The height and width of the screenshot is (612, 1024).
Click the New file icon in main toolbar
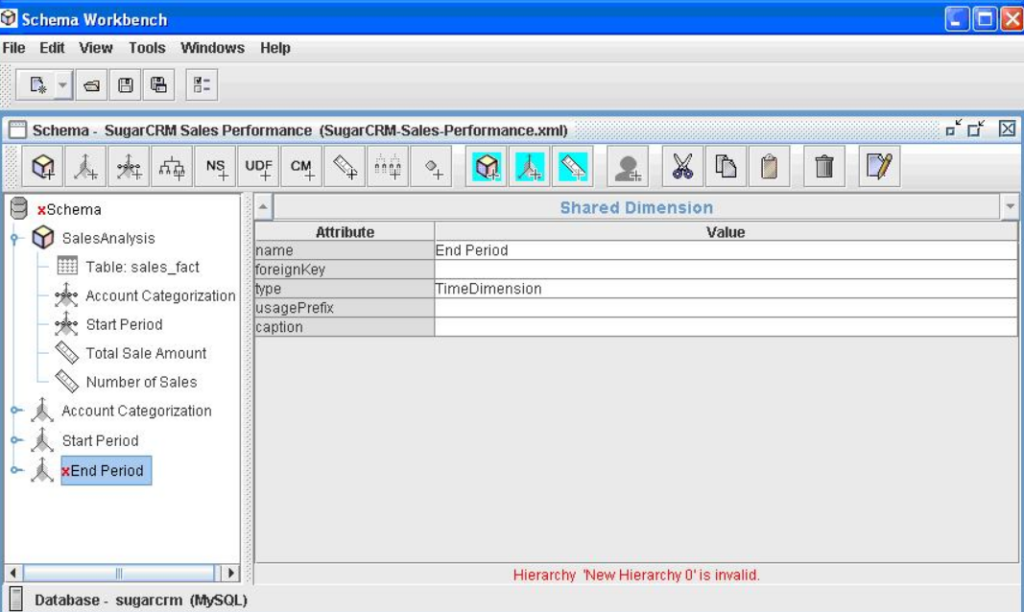[x=37, y=85]
